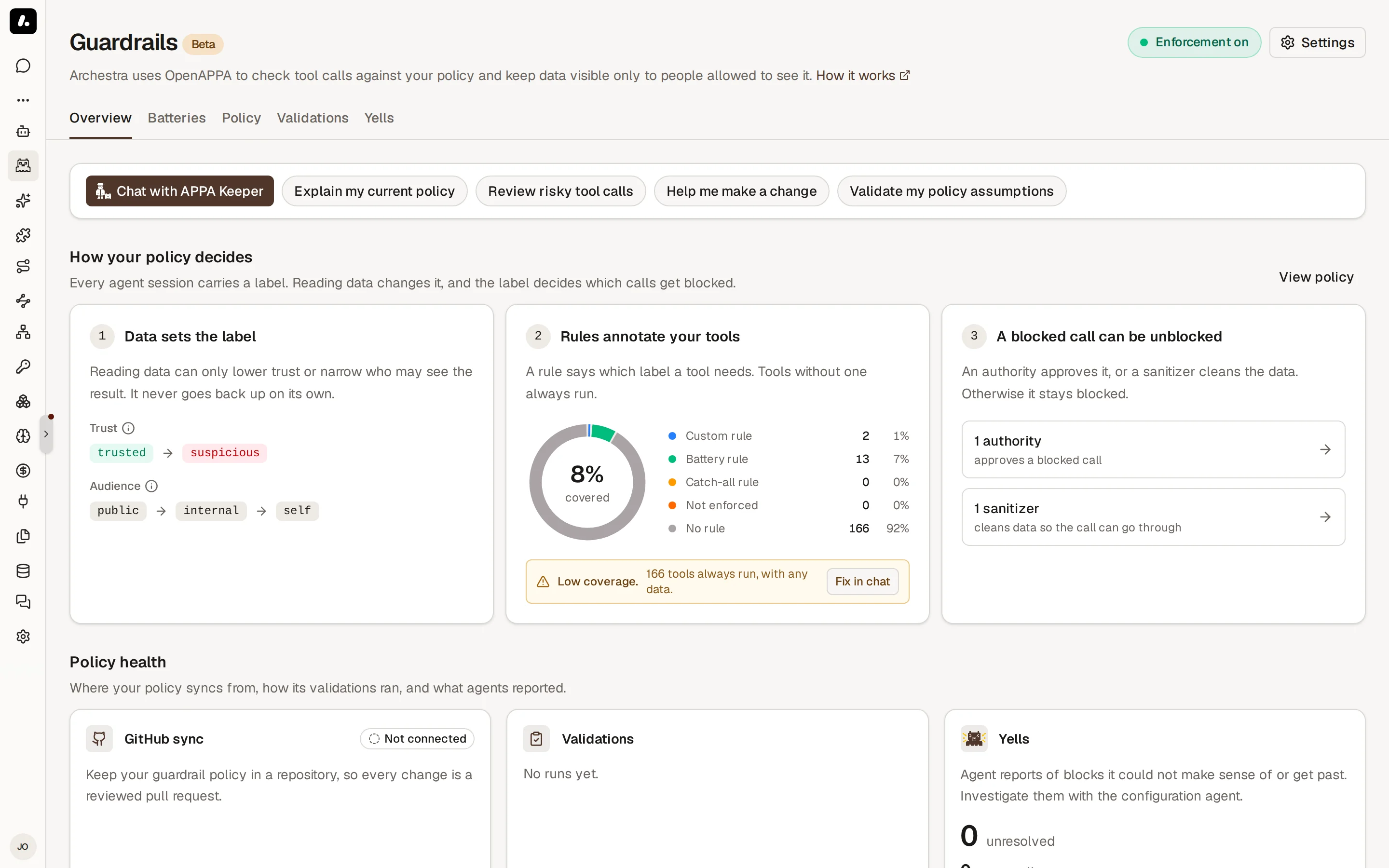Open the How it works link

[863, 76]
